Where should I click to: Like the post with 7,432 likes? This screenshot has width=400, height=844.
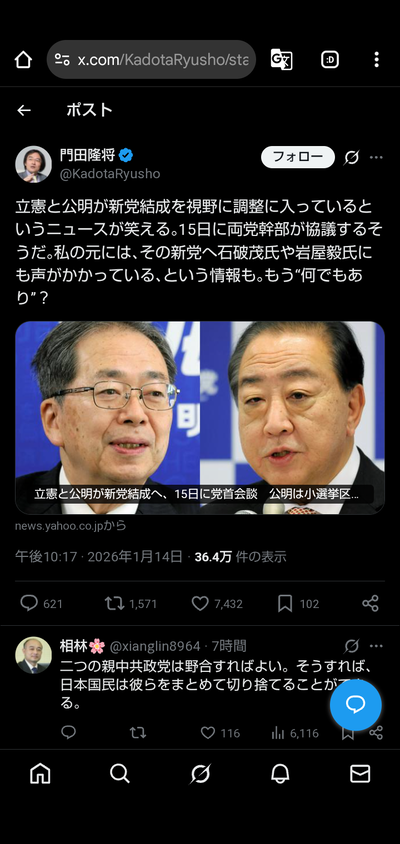[x=200, y=603]
